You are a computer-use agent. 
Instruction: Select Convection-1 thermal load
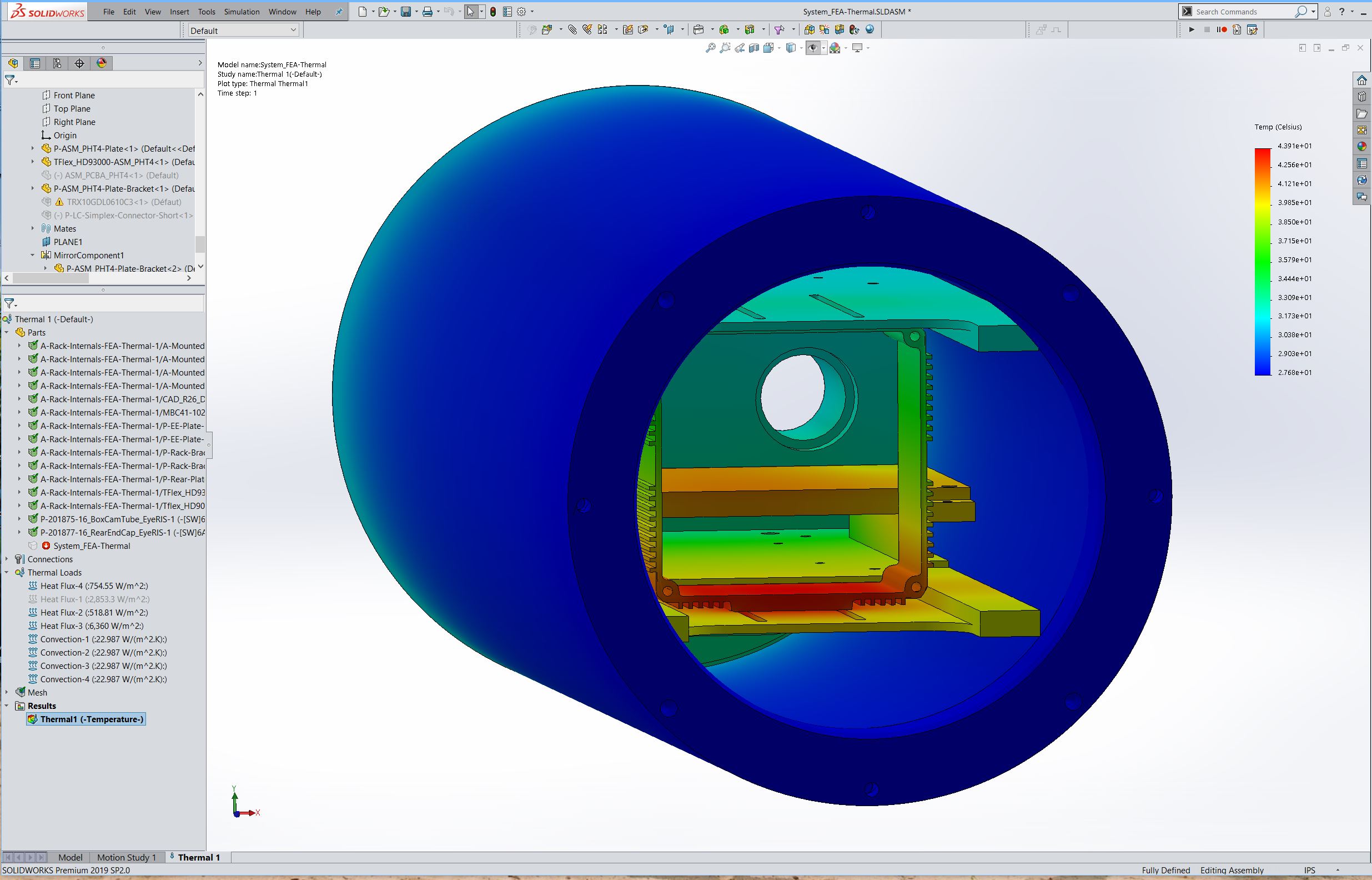pyautogui.click(x=97, y=639)
